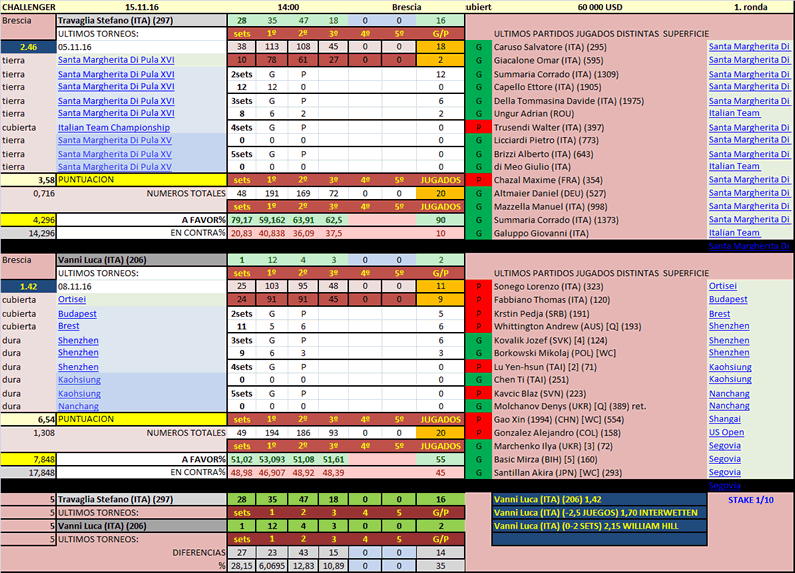
Task: Select the 05.11.16 date cell
Action: click(x=141, y=47)
